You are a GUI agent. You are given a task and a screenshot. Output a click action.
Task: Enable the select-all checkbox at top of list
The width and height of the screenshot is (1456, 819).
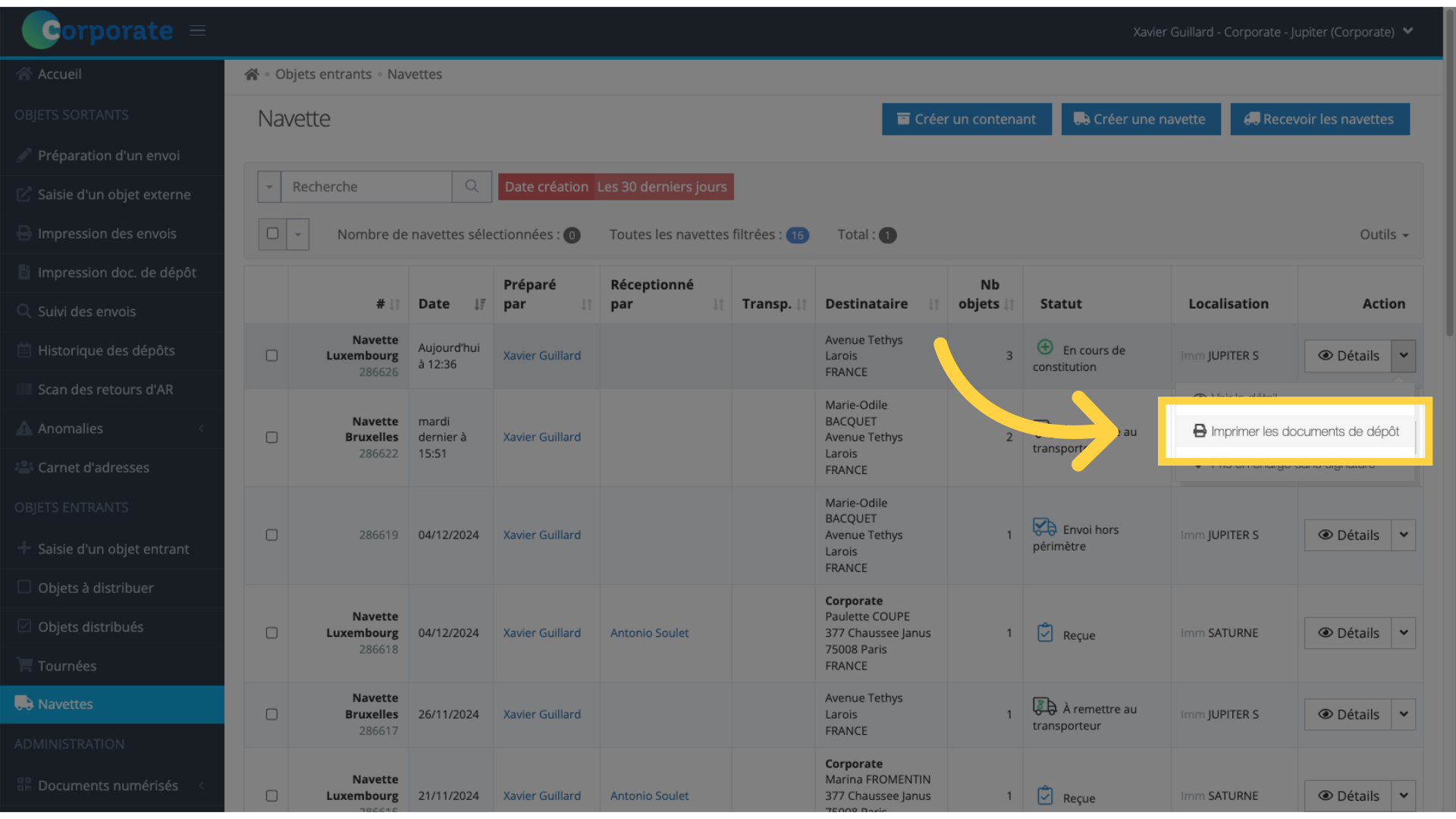click(x=272, y=234)
